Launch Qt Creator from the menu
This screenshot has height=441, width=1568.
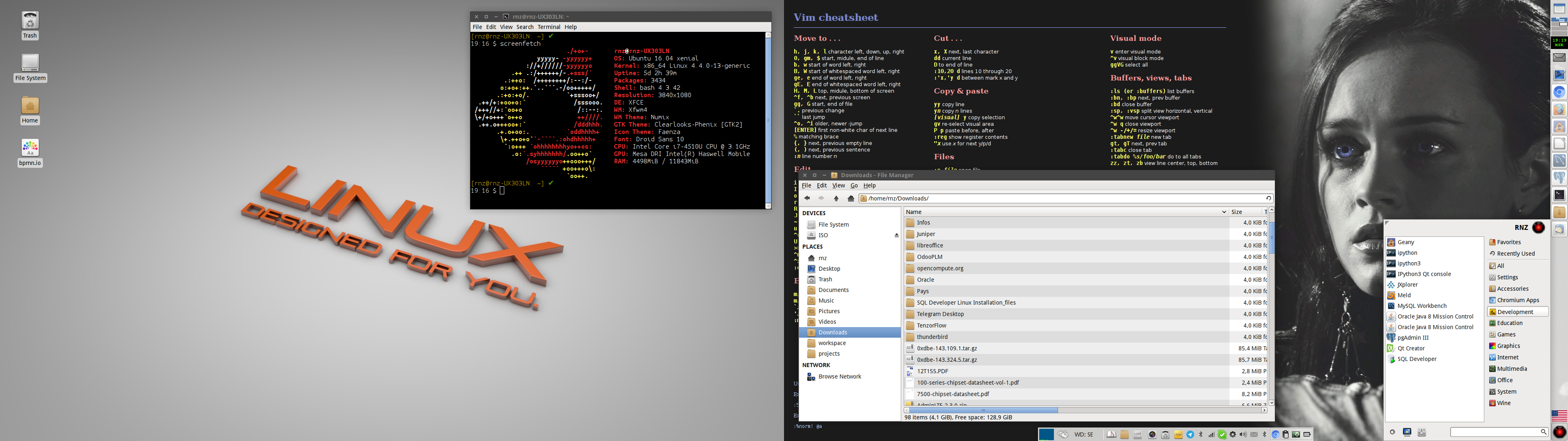tap(1410, 348)
